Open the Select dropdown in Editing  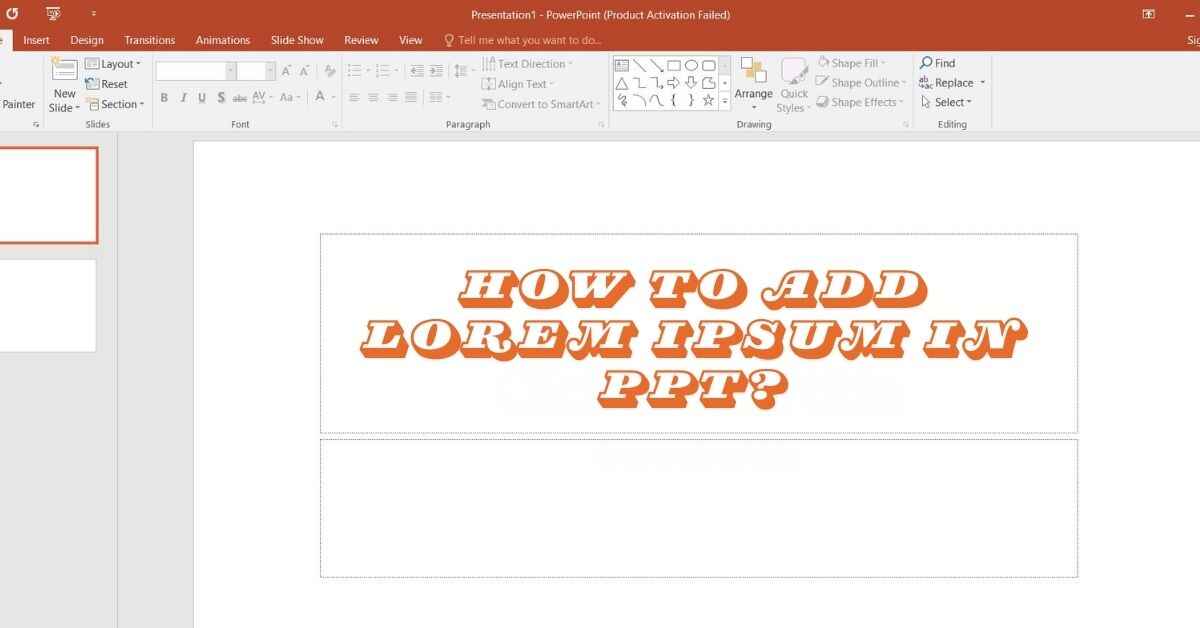click(x=947, y=102)
